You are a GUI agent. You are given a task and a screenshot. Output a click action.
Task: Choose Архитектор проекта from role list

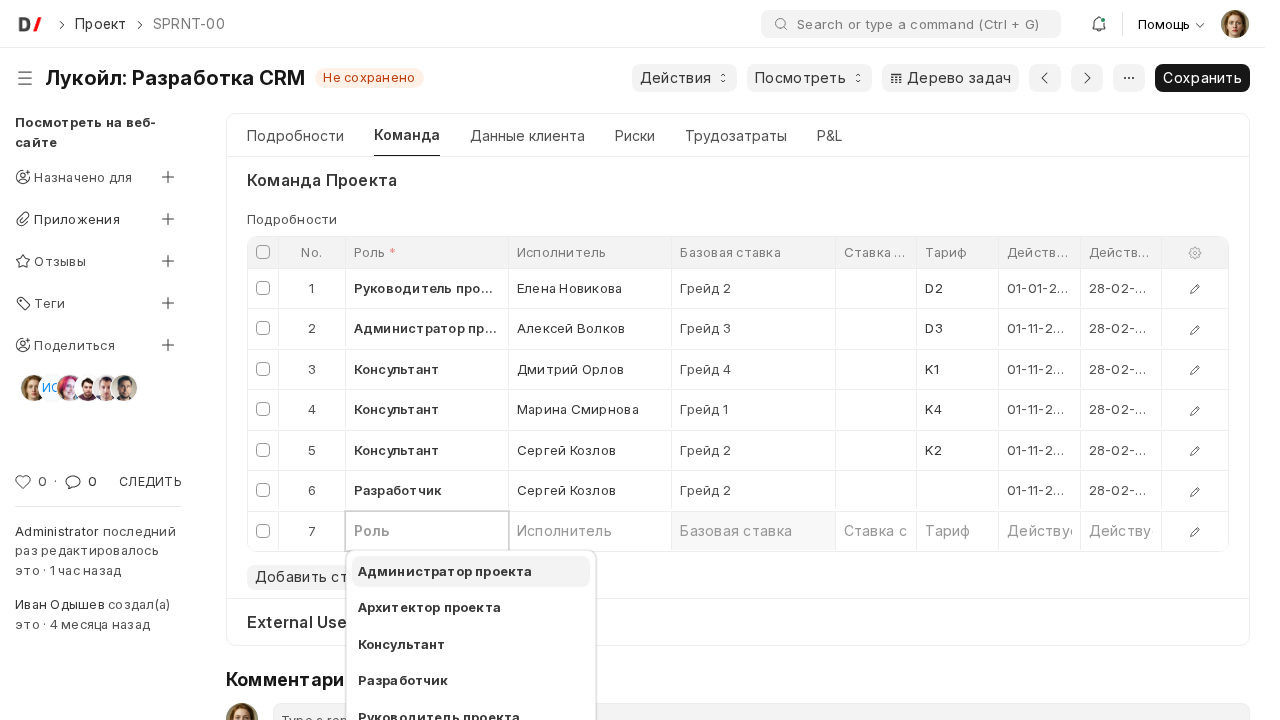tap(471, 608)
